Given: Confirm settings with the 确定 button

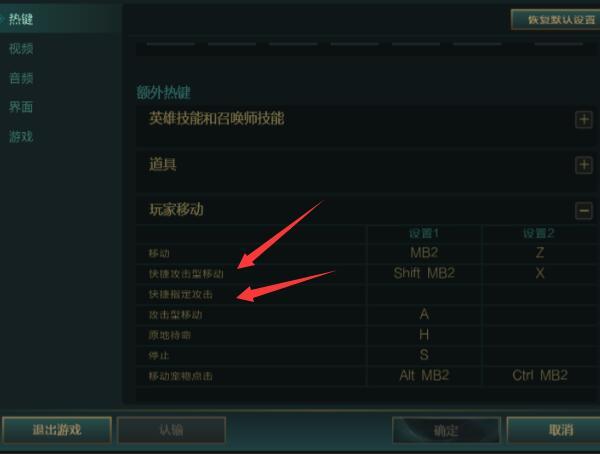Looking at the screenshot, I should pyautogui.click(x=446, y=430).
